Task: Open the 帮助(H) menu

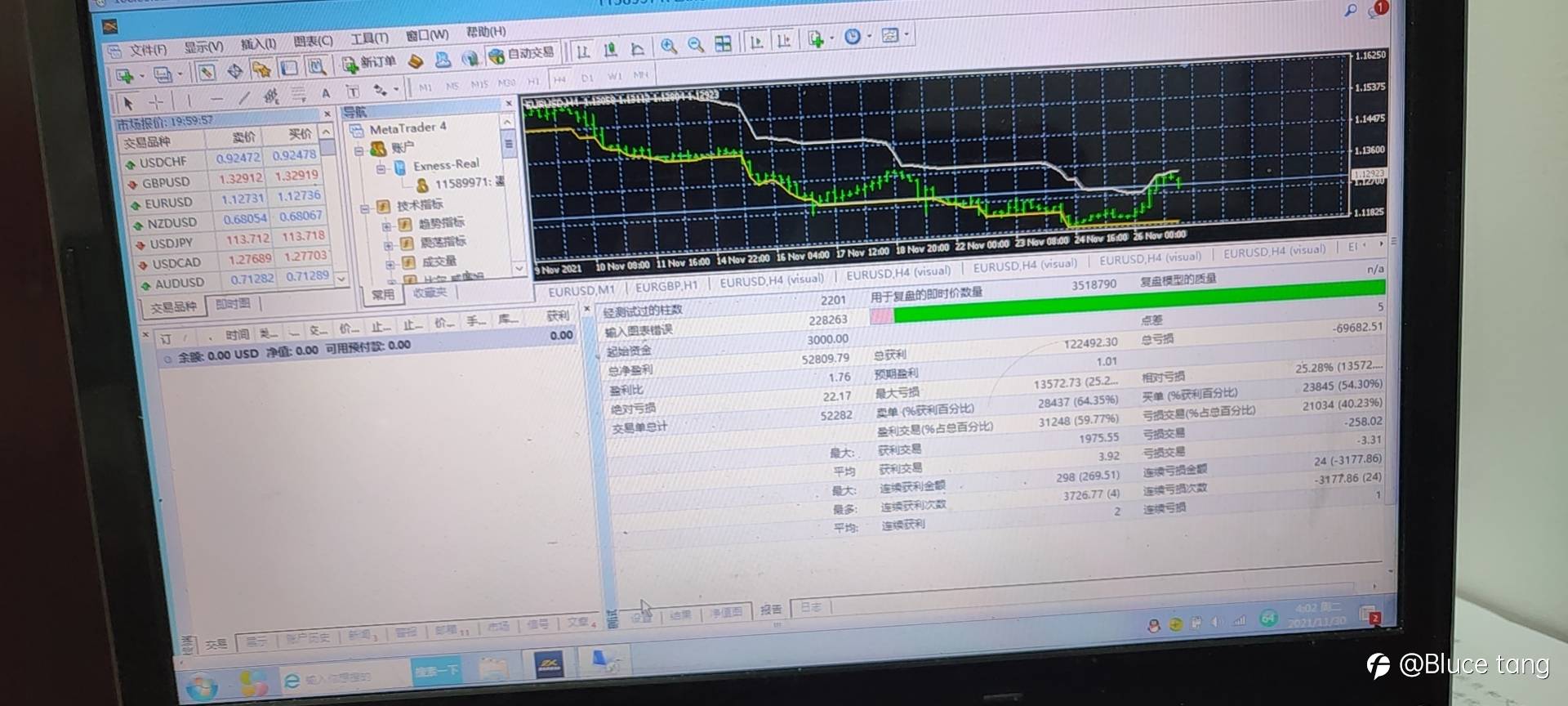Action: [x=486, y=32]
